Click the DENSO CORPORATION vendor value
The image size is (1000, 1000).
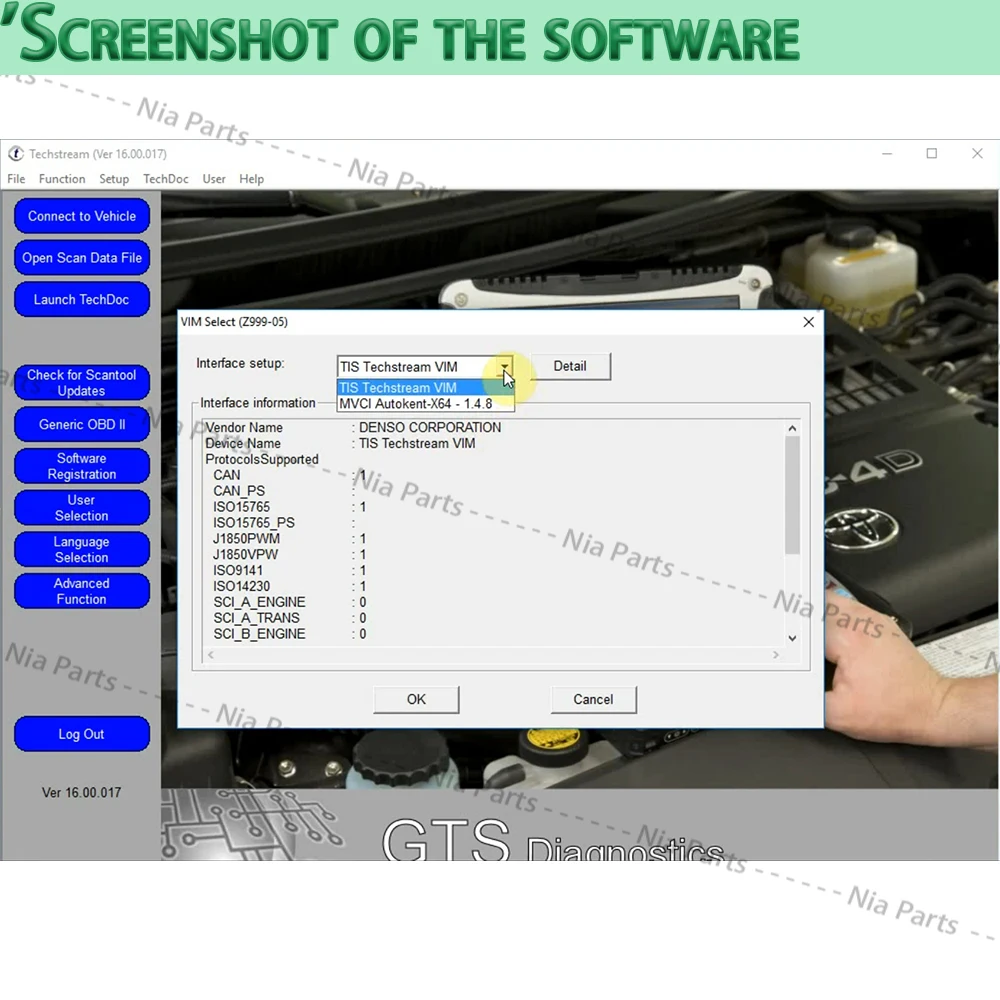coord(430,427)
